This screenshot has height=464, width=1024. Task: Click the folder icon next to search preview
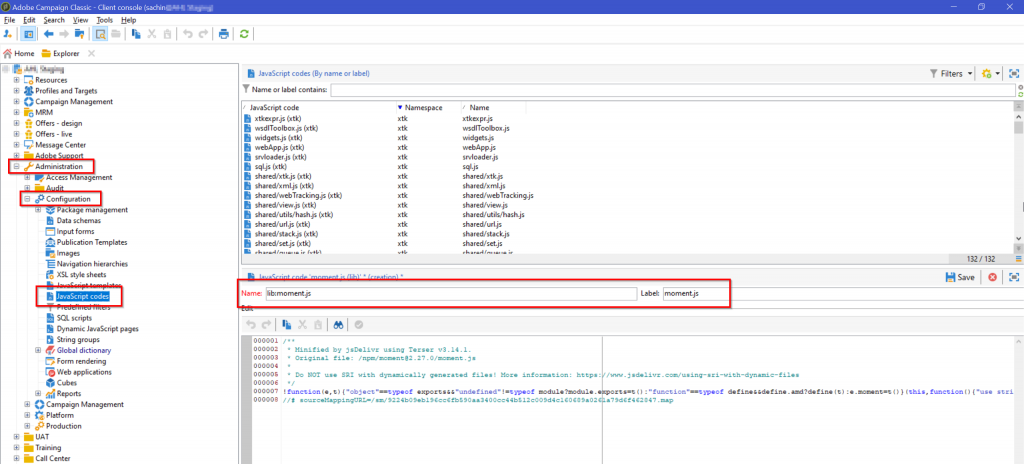116,34
